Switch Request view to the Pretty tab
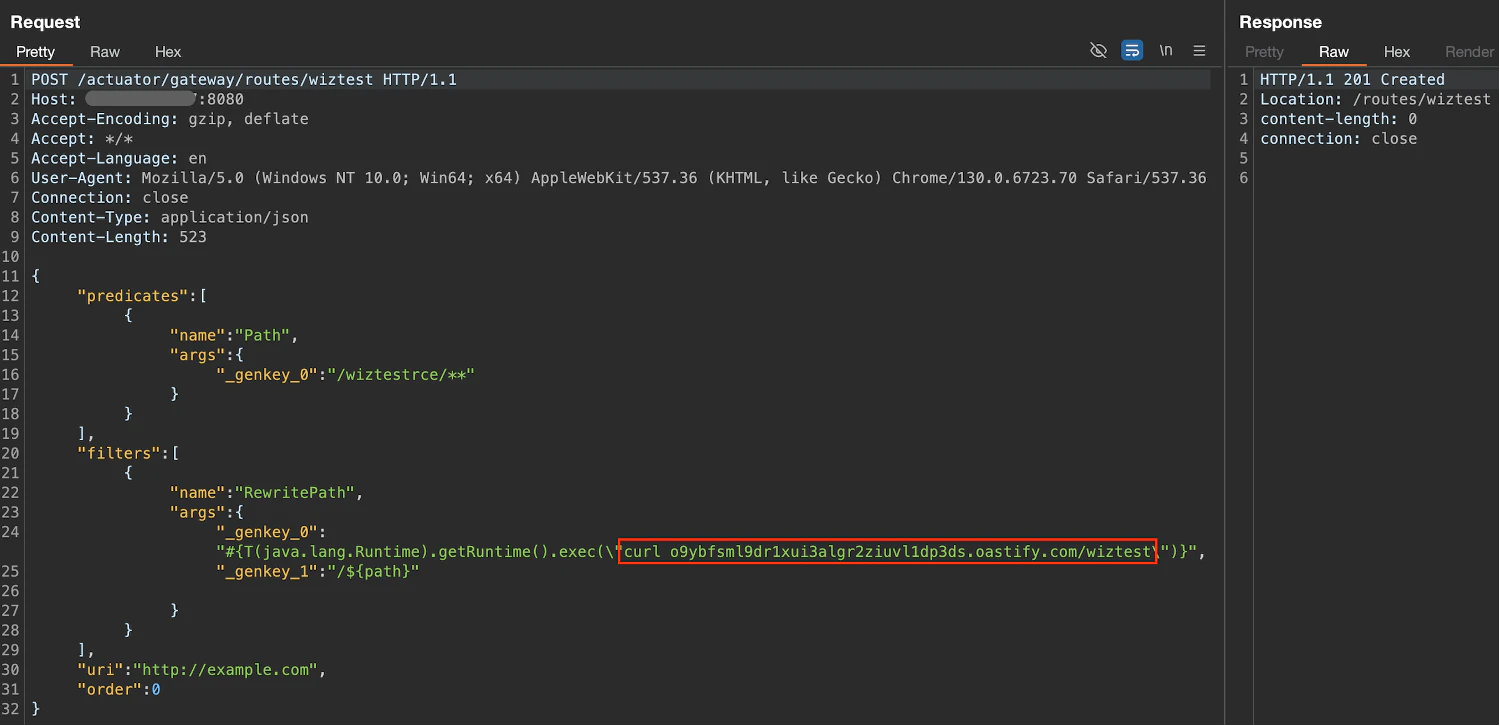Screen dimensions: 1500x726 [x=36, y=52]
